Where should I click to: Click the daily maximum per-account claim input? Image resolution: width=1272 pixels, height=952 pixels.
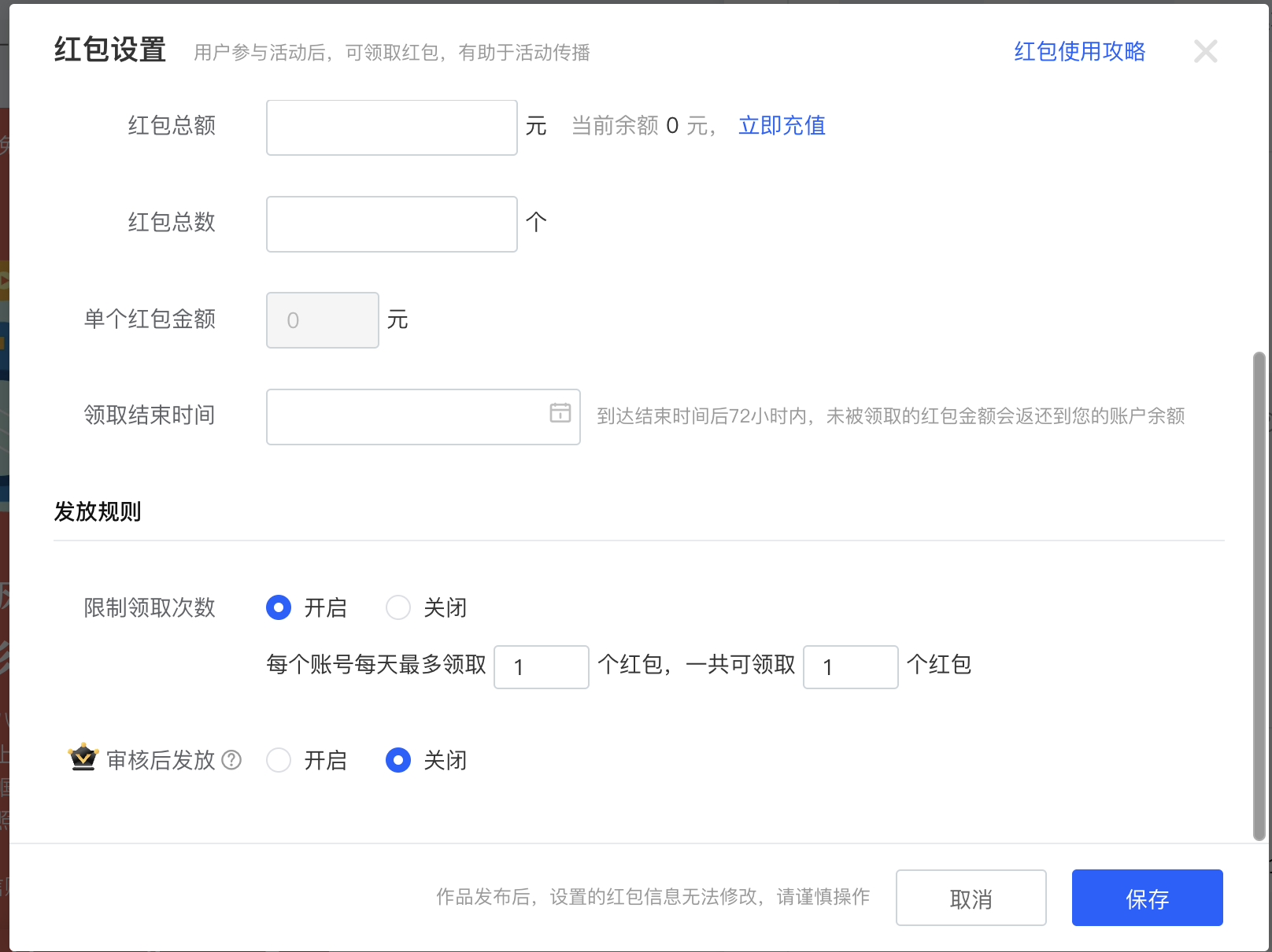coord(541,667)
